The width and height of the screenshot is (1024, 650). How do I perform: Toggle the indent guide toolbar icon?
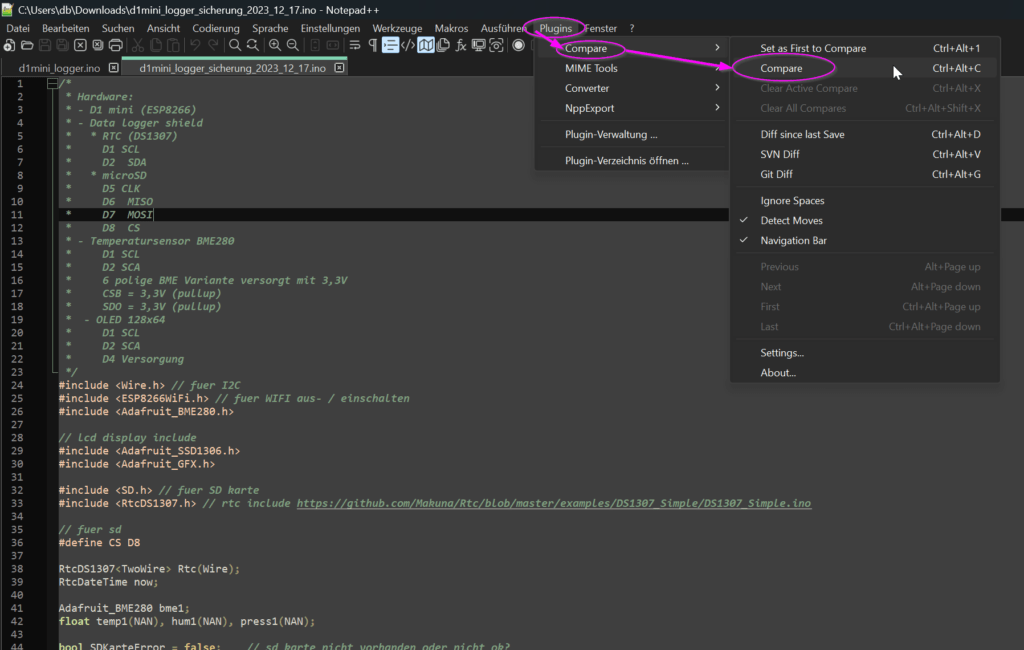tap(390, 45)
